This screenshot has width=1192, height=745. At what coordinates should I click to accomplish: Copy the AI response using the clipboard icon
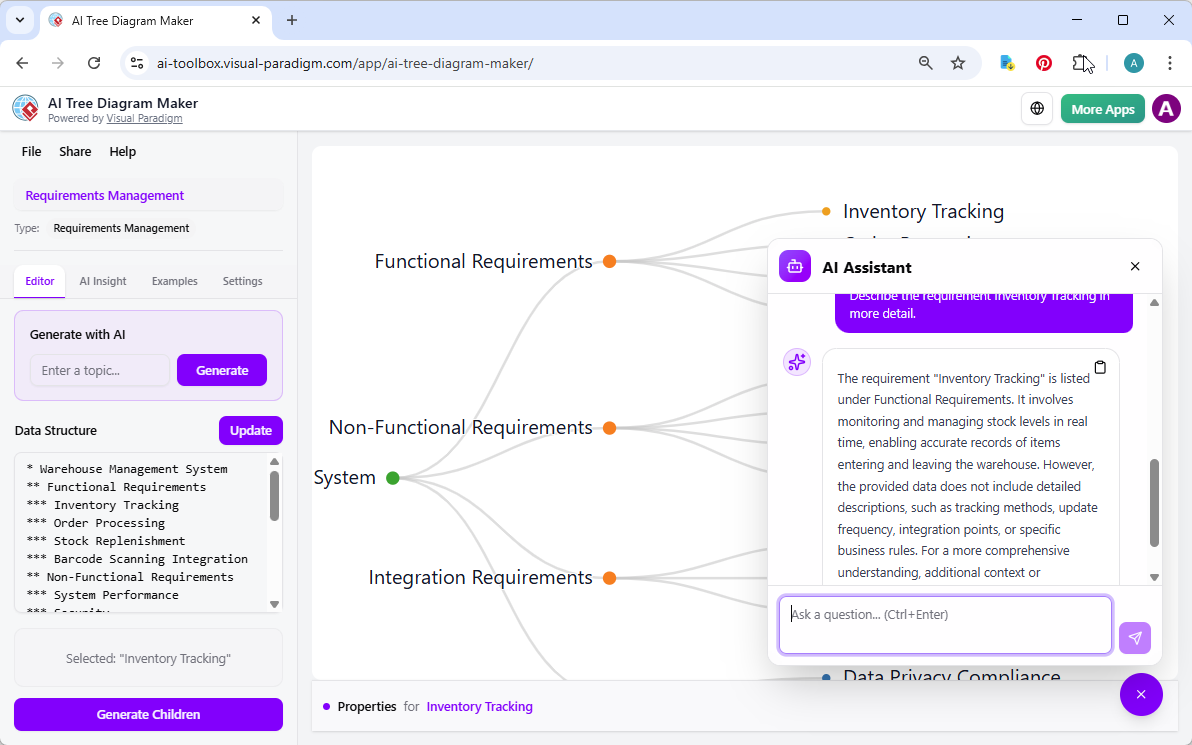point(1100,367)
